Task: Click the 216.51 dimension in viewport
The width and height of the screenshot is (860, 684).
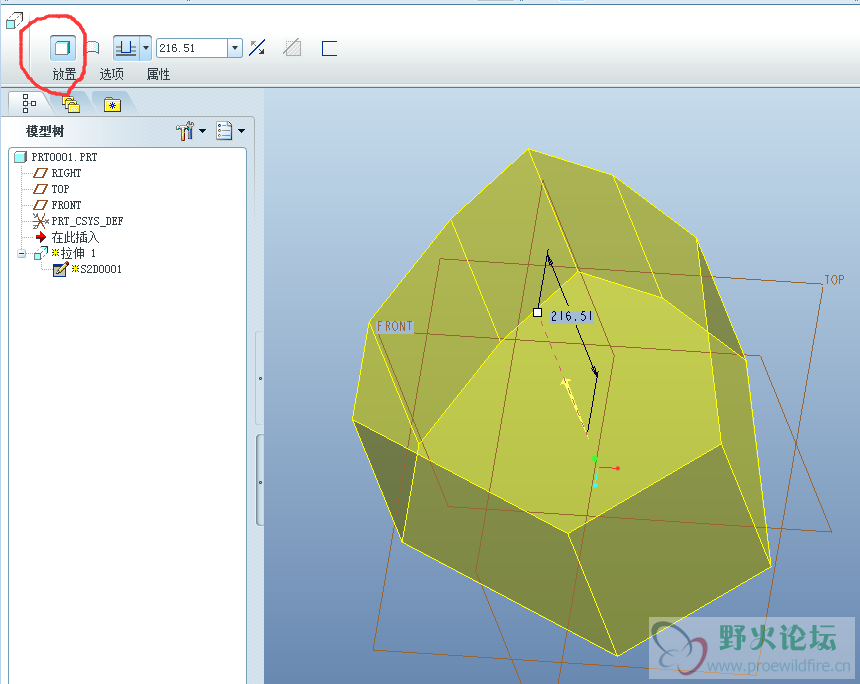Action: 572,316
